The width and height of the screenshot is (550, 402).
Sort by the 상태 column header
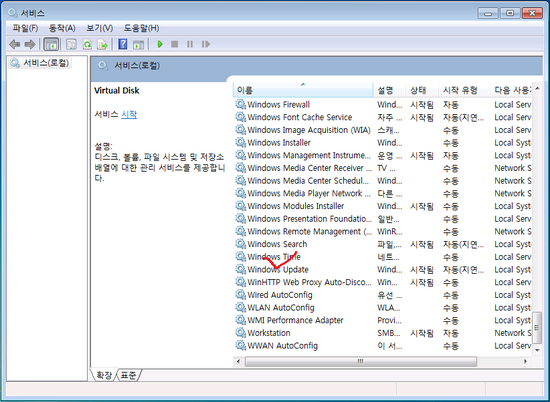click(422, 90)
